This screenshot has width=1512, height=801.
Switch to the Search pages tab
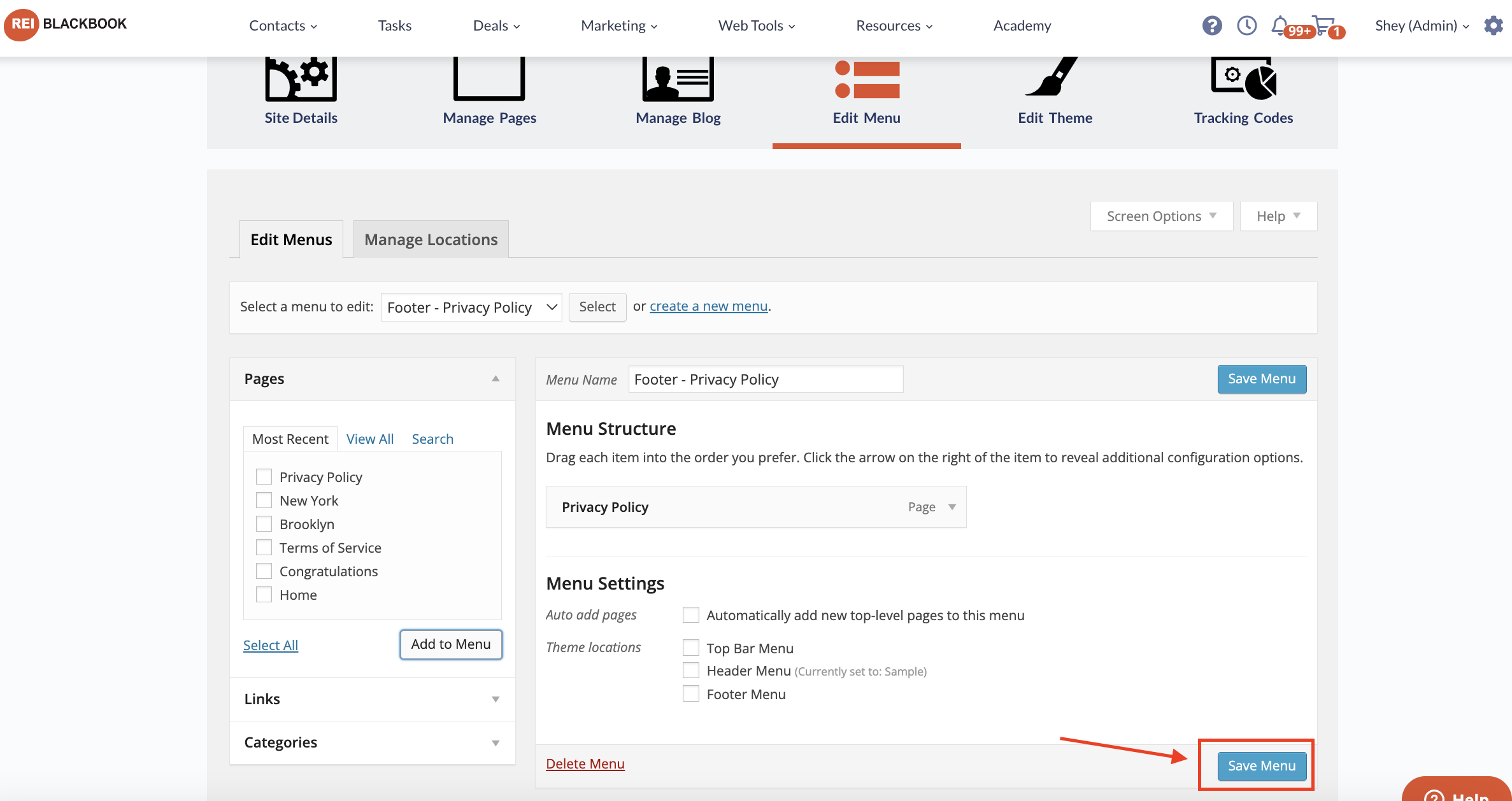pos(432,439)
